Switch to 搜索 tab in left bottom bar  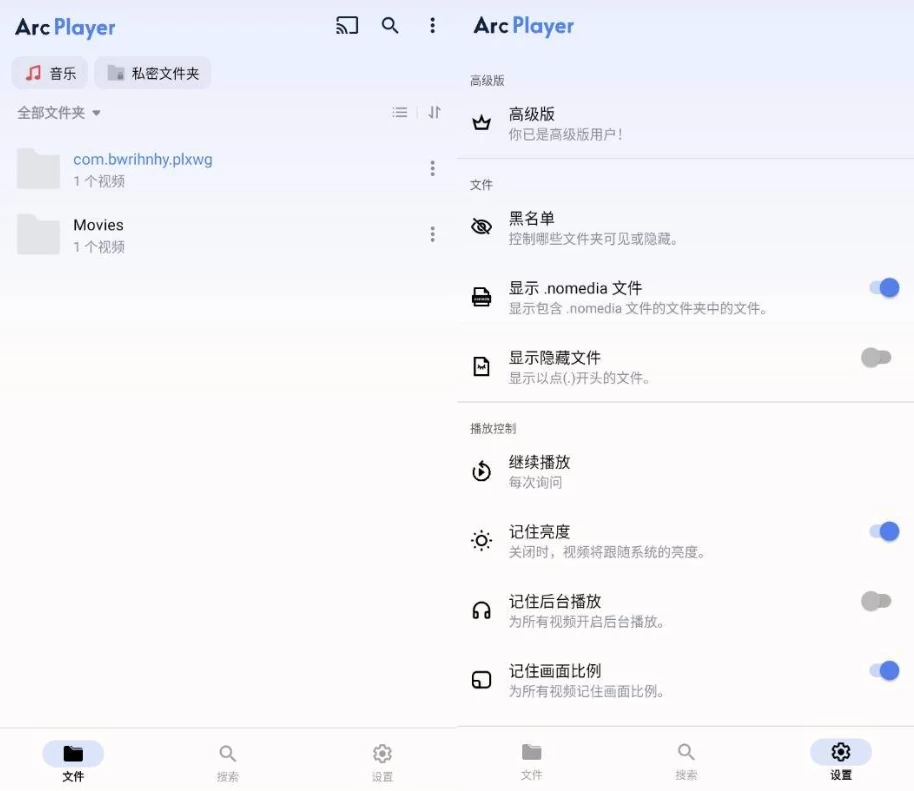(x=228, y=762)
